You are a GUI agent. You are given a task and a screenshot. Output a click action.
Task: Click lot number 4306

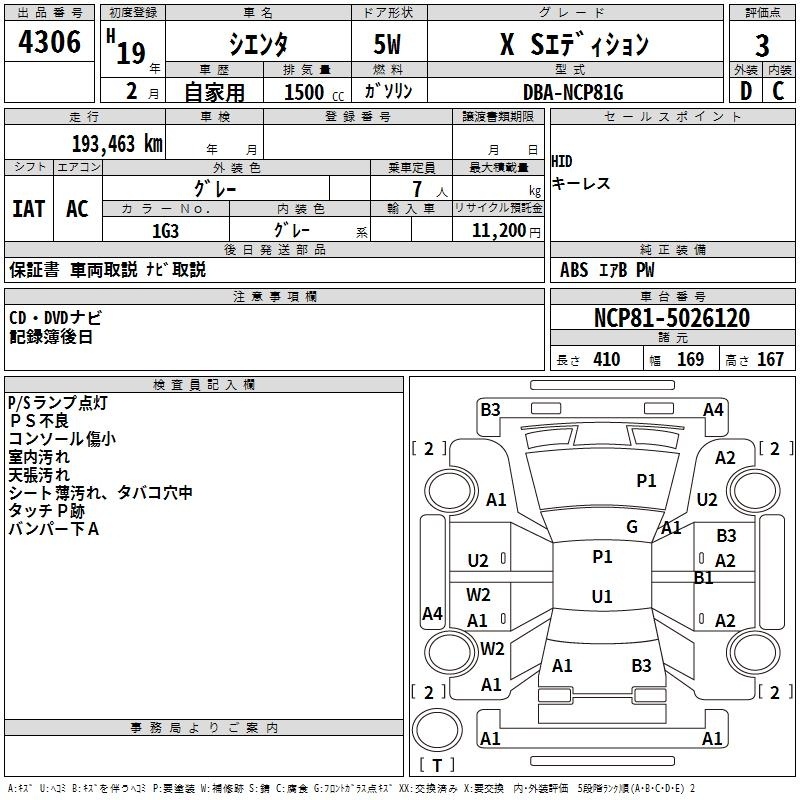pyautogui.click(x=49, y=41)
